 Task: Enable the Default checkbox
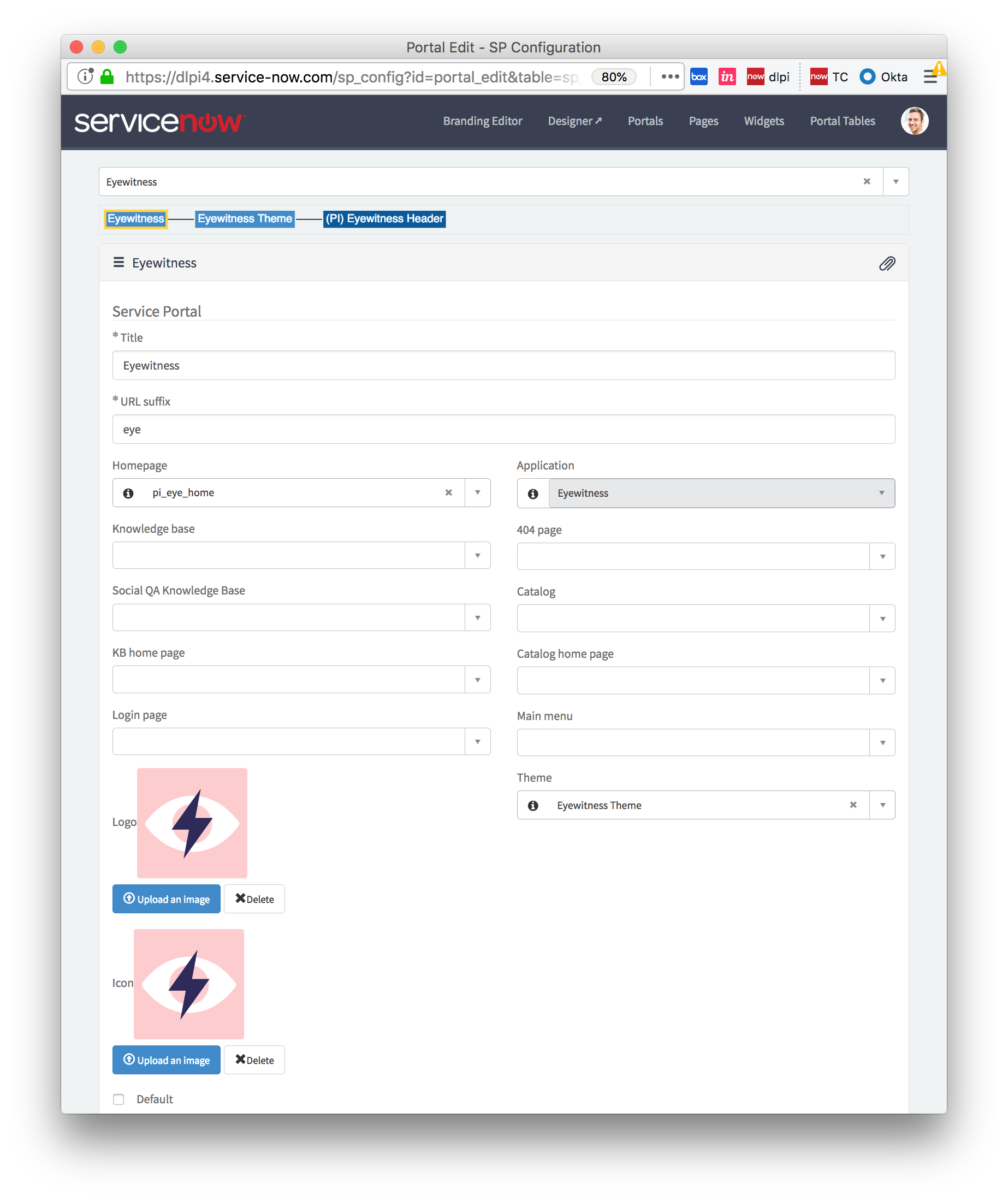[x=118, y=1099]
